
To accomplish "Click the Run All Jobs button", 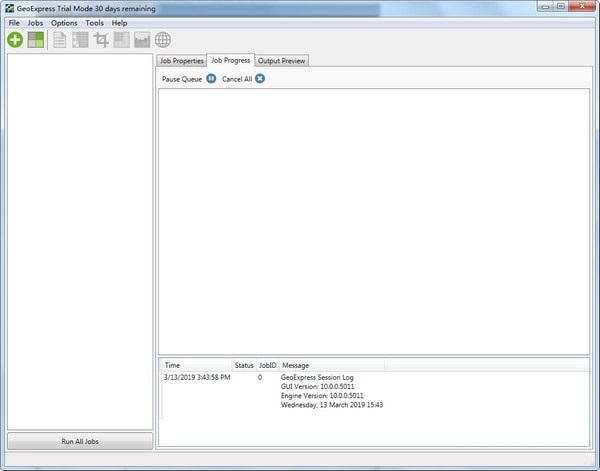I will click(x=80, y=441).
